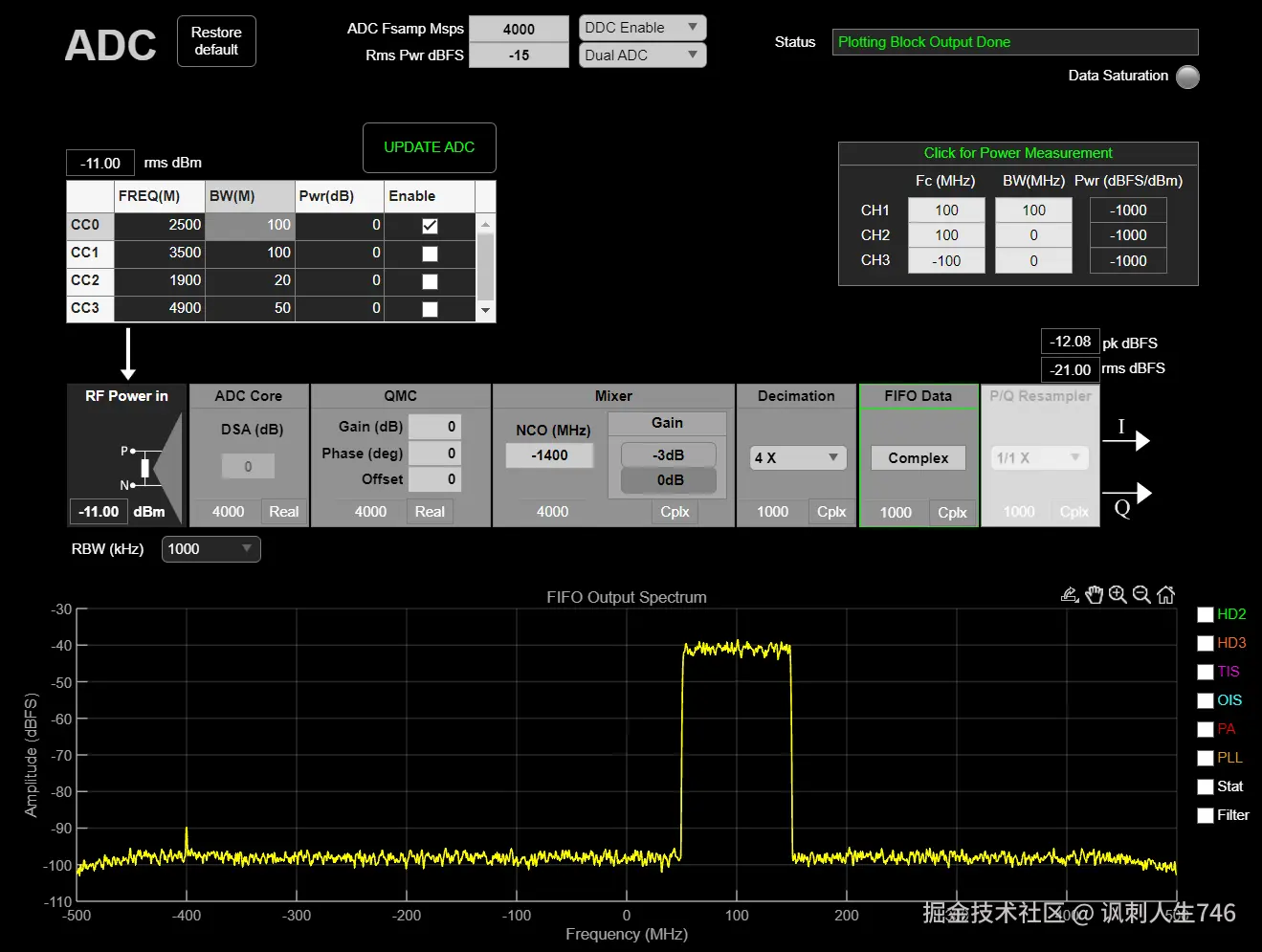
Task: Click the Restore default button
Action: click(x=216, y=41)
